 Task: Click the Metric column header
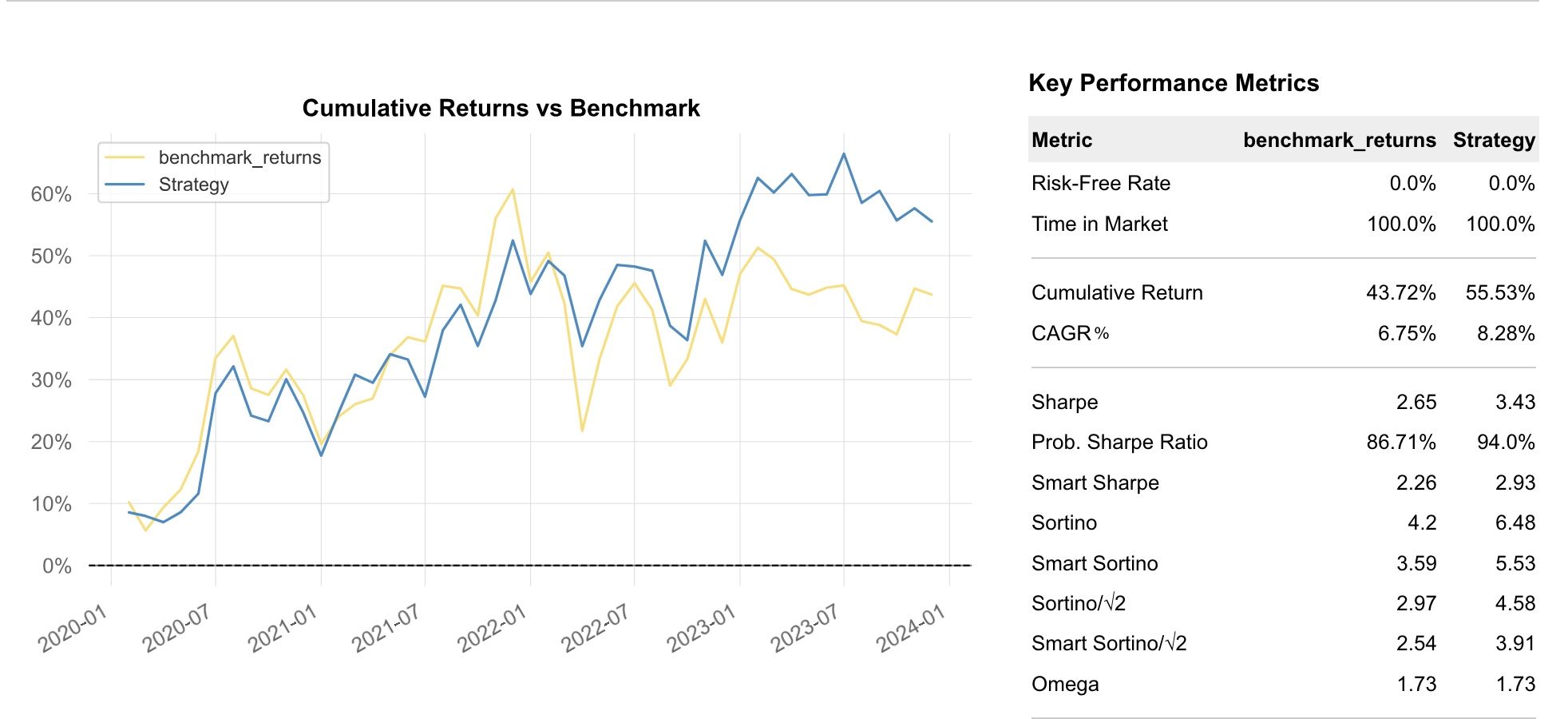tap(1062, 140)
